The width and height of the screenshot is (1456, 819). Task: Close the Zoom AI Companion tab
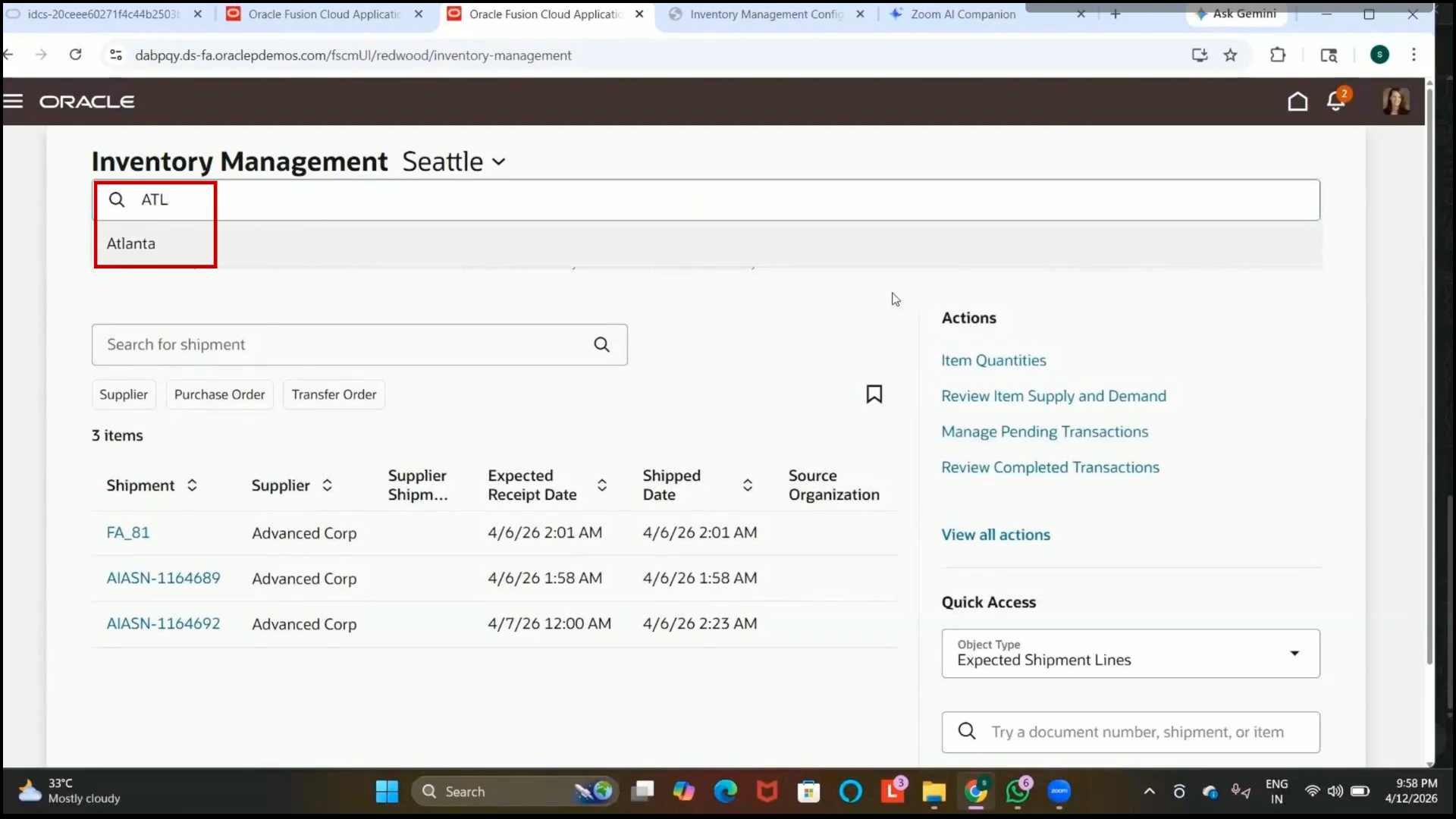1081,14
